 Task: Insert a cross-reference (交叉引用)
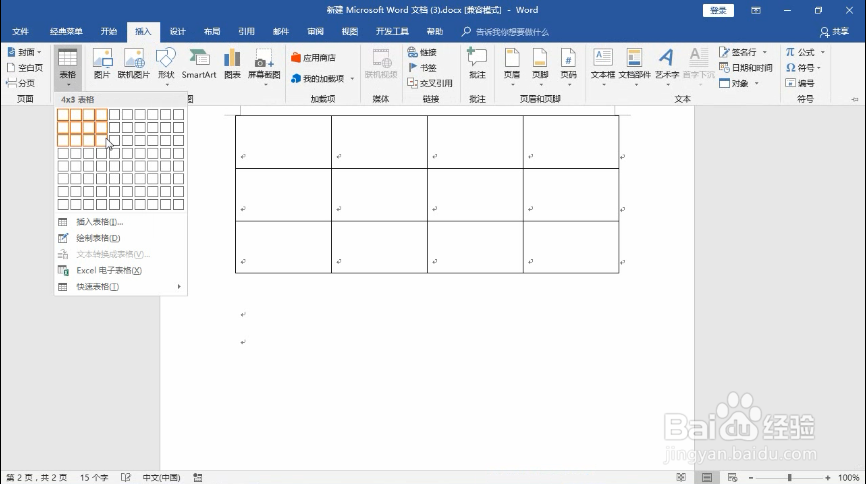point(430,83)
